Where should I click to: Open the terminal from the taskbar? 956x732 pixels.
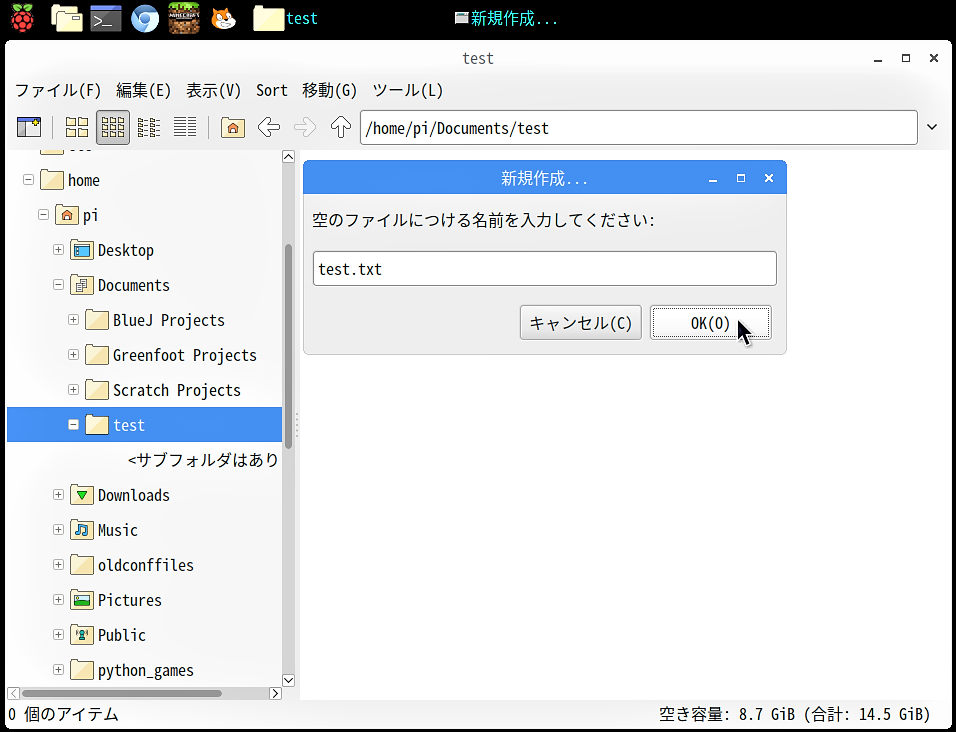pos(105,18)
